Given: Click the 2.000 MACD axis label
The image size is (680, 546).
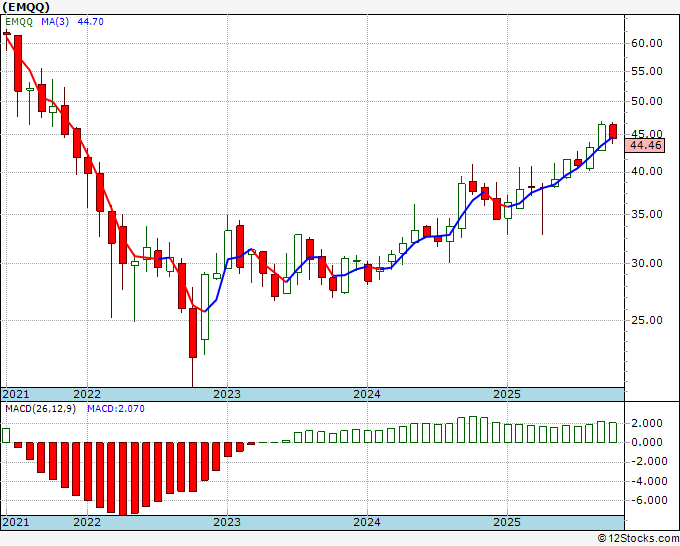Looking at the screenshot, I should click(649, 423).
